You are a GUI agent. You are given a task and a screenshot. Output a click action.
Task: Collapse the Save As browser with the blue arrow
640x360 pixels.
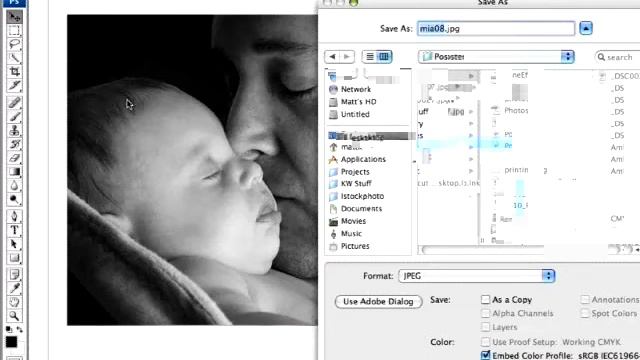586,29
